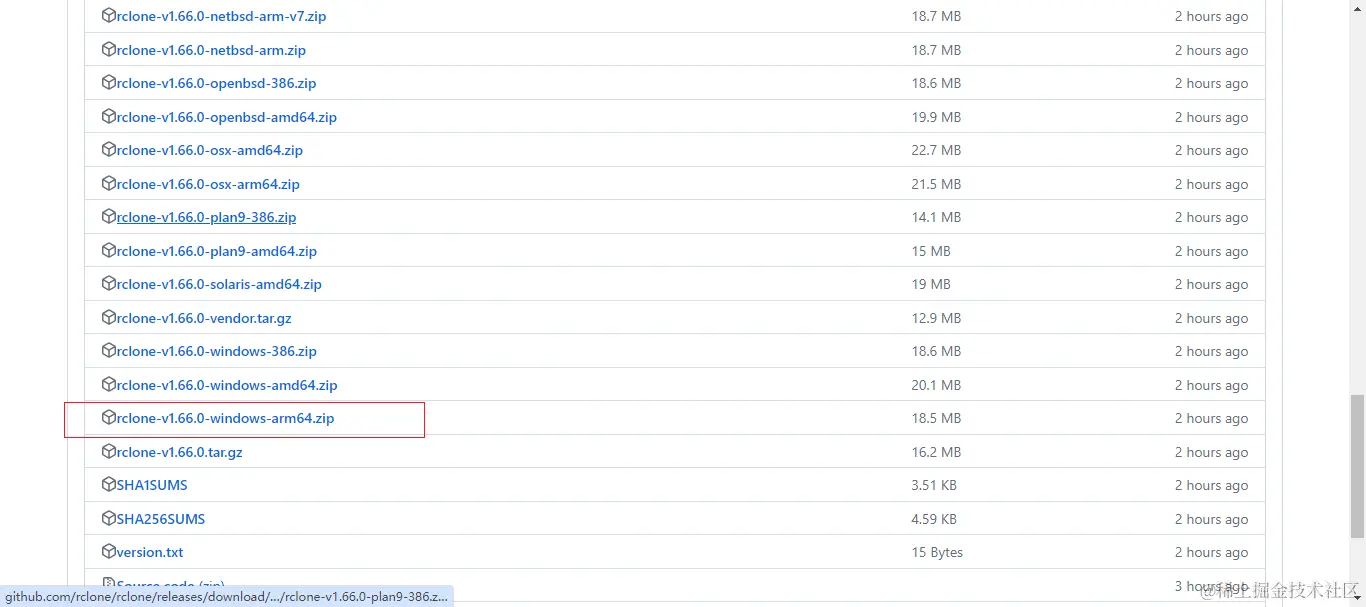
Task: Click package icon beside SHA1SUMS
Action: pos(109,485)
